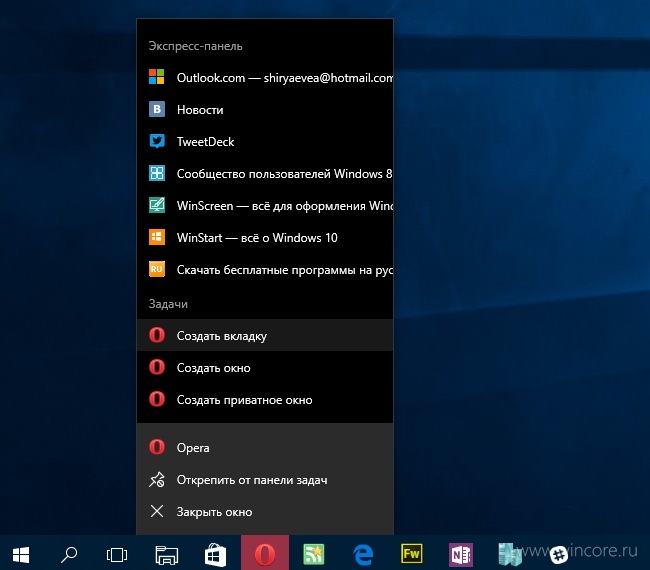Launch Opera from jump list
The width and height of the screenshot is (650, 570).
265,448
